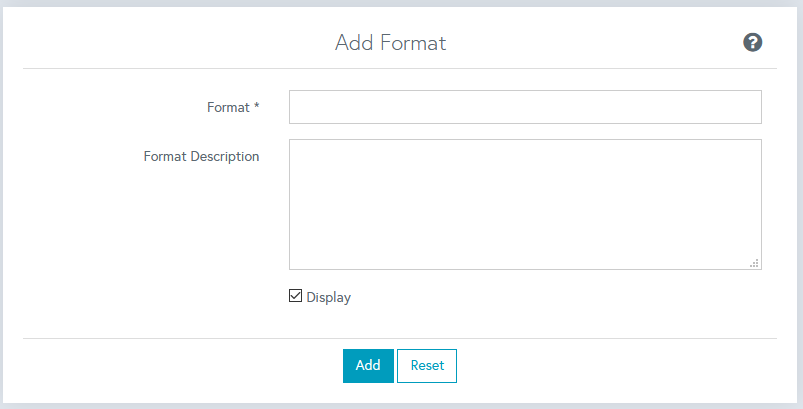Click into the Format Description textarea
This screenshot has width=803, height=409.
[x=525, y=204]
